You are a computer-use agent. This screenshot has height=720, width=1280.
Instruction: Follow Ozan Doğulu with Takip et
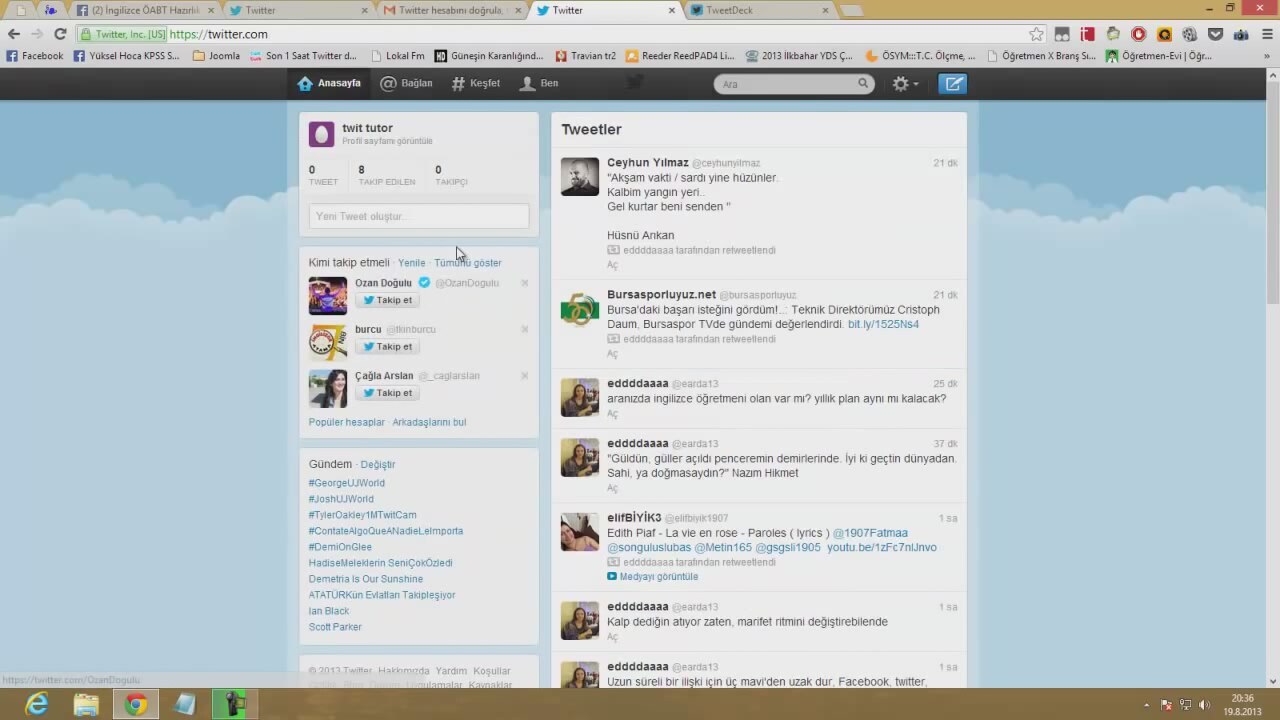click(x=387, y=300)
